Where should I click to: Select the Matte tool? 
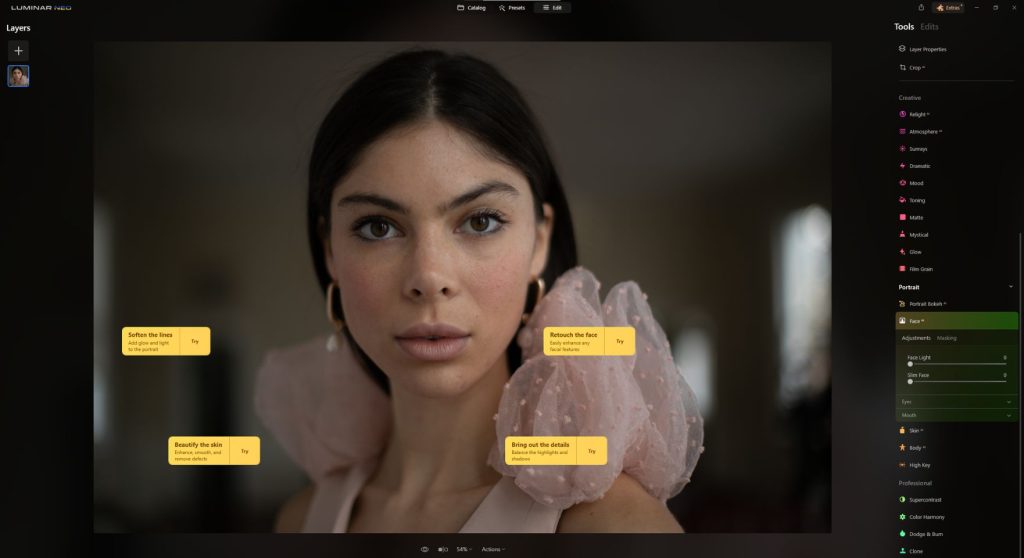tap(911, 218)
